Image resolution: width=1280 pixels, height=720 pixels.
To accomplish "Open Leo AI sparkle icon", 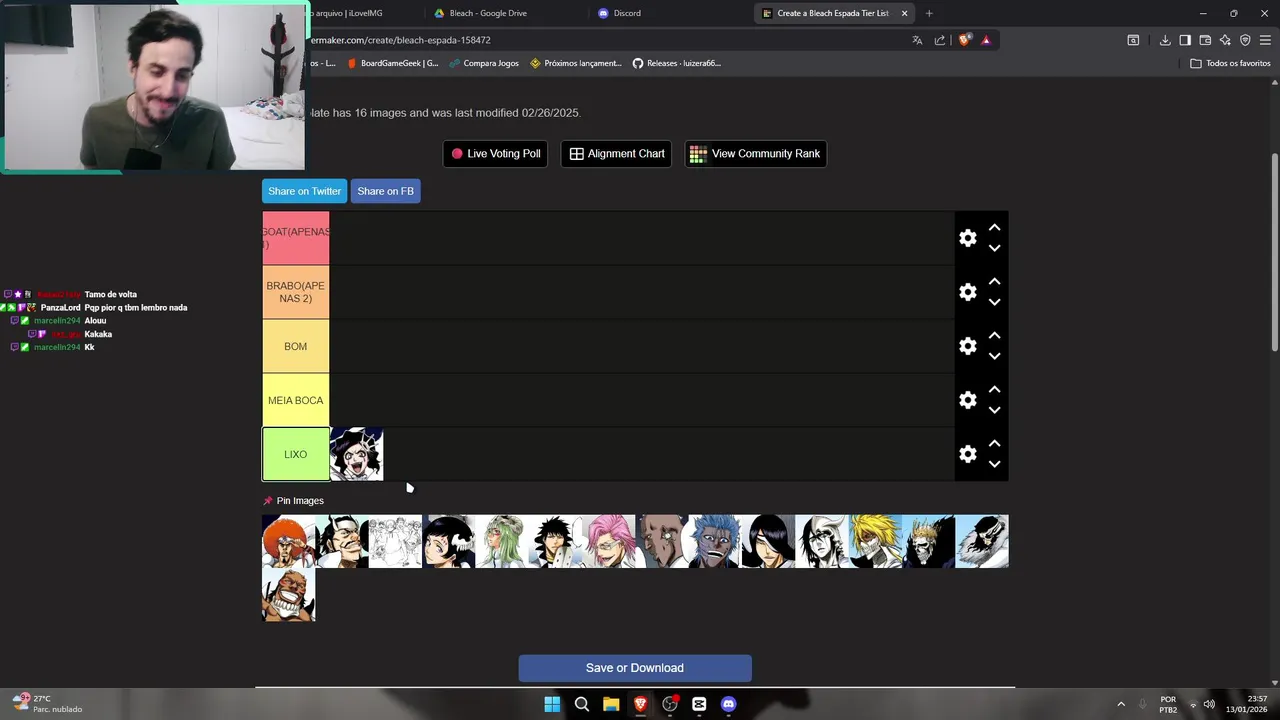I will (x=1225, y=40).
